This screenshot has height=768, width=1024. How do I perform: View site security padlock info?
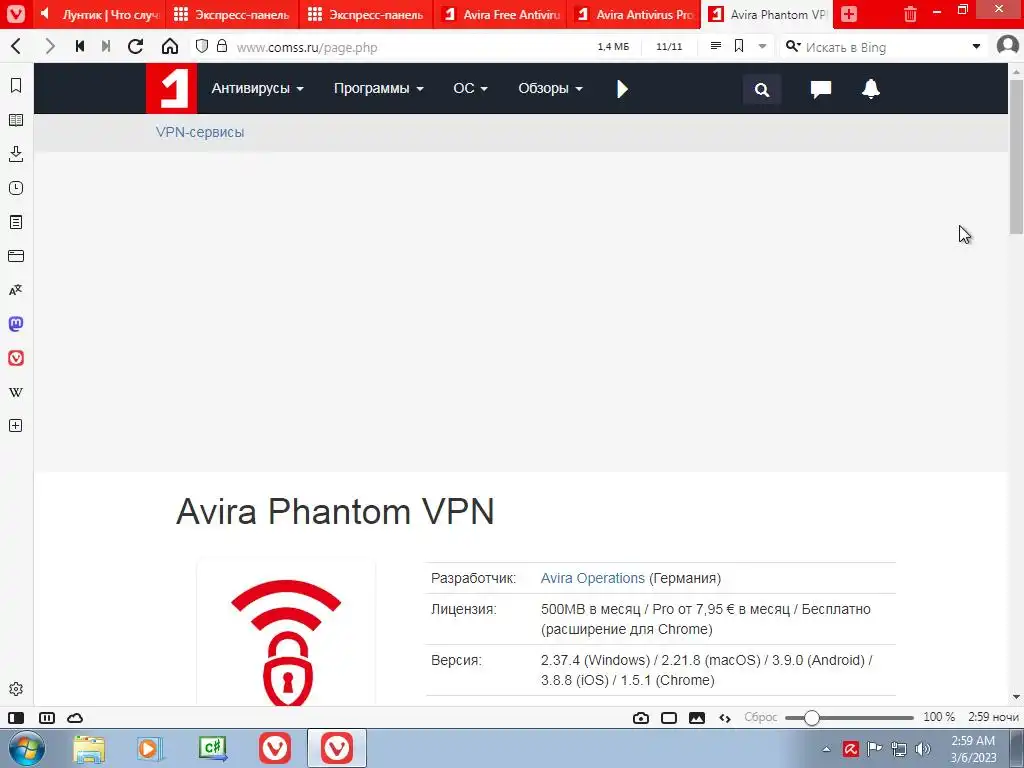click(x=222, y=46)
